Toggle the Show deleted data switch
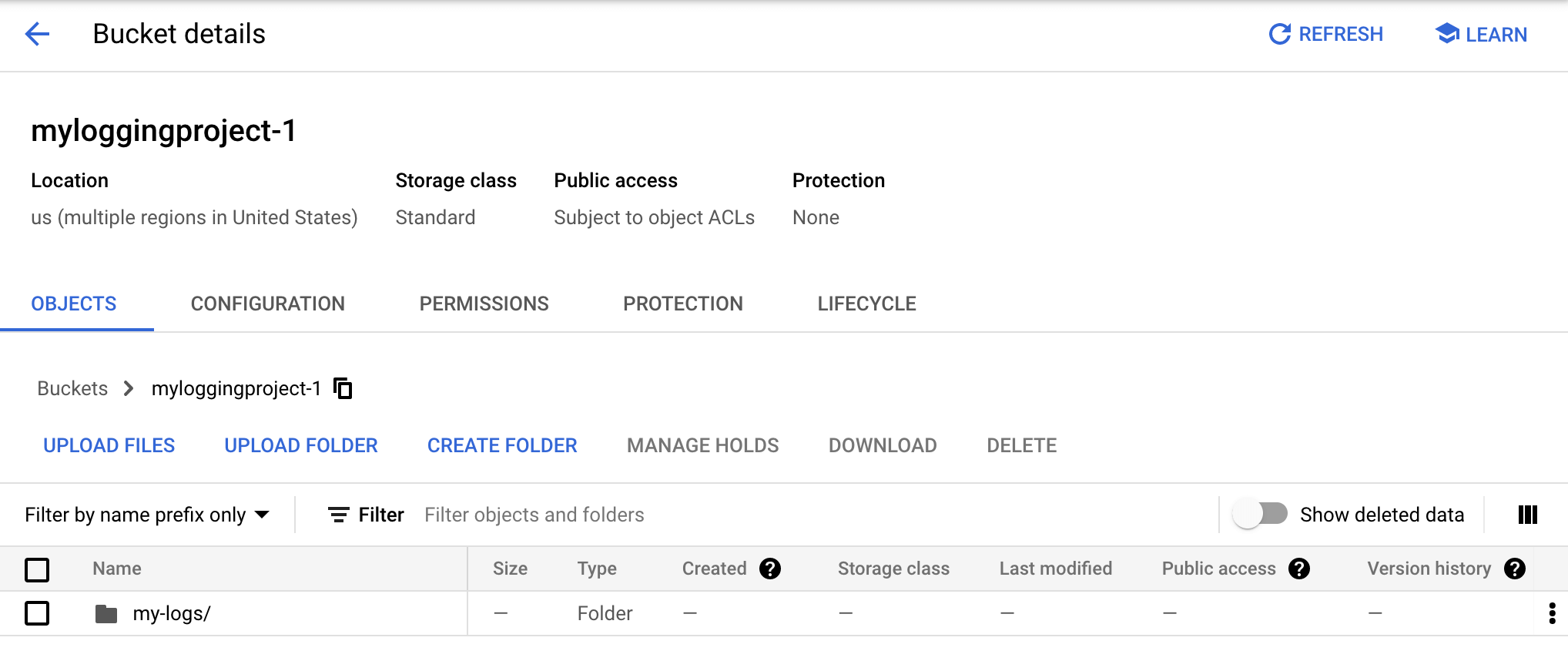The height and width of the screenshot is (661, 1568). [x=1260, y=514]
